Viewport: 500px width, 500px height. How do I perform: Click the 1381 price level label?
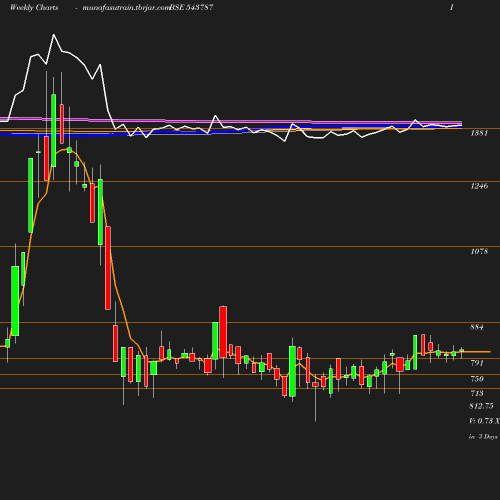coord(479,133)
